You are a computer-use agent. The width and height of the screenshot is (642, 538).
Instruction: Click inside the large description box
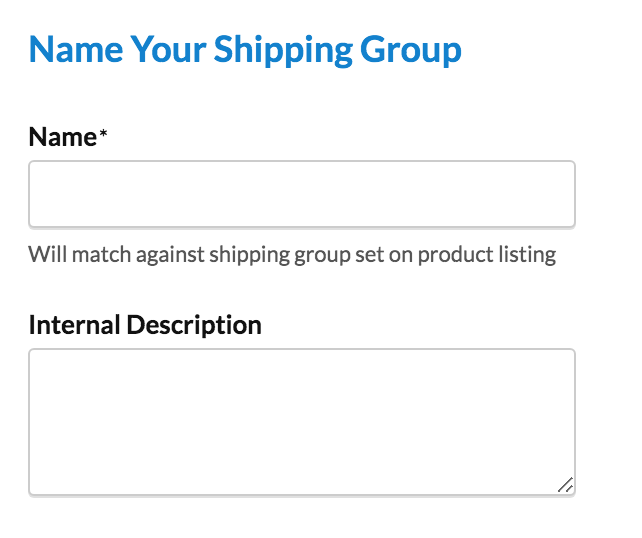301,421
